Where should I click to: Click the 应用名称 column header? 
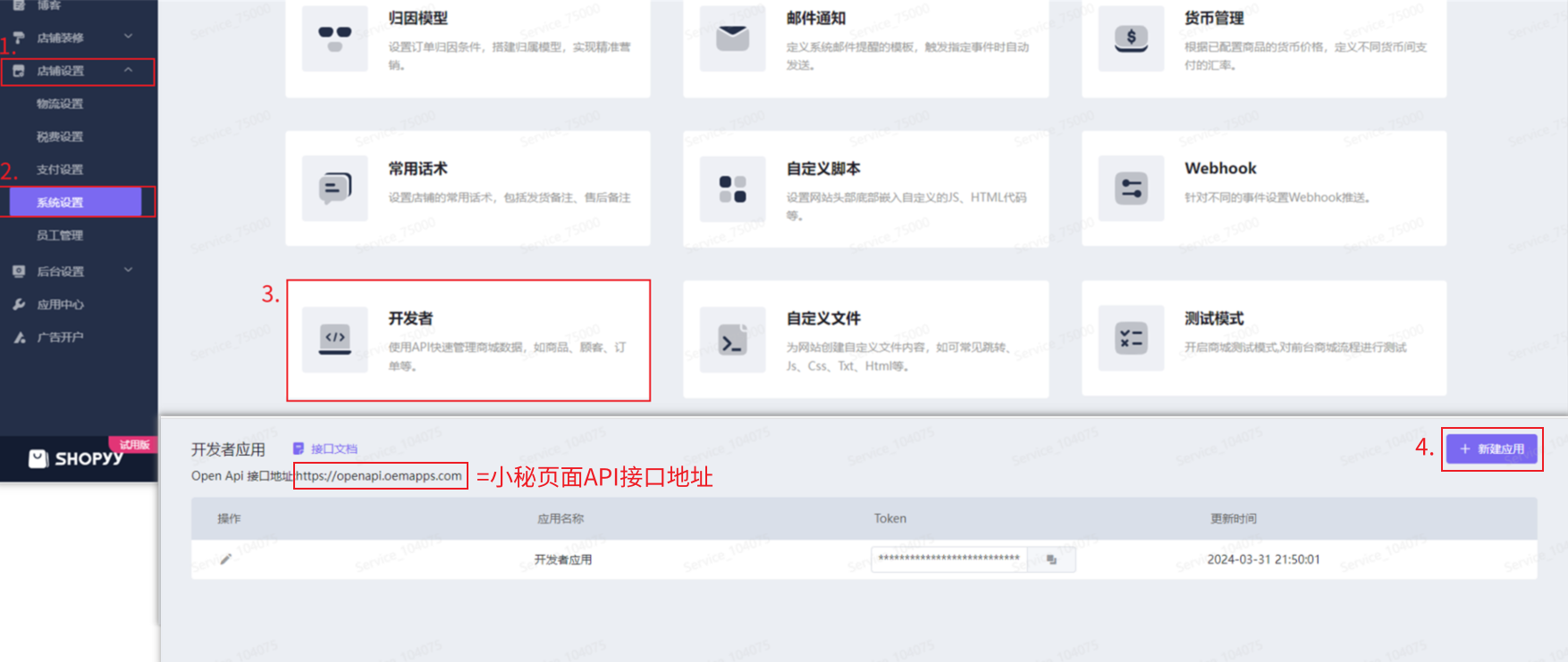point(561,518)
